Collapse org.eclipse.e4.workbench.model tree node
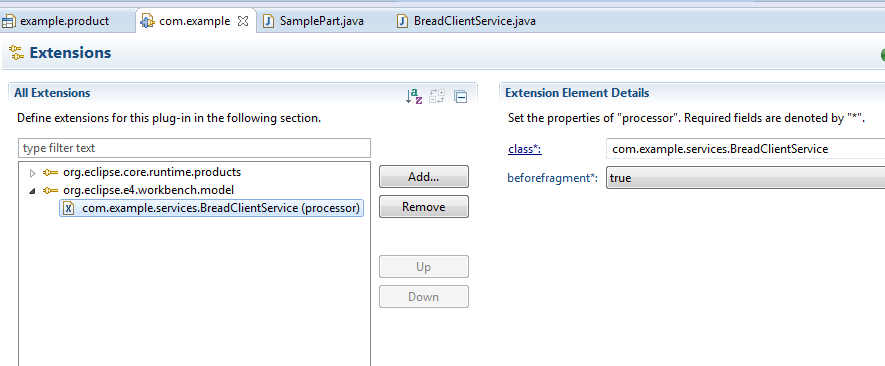The width and height of the screenshot is (885, 366). (x=32, y=191)
